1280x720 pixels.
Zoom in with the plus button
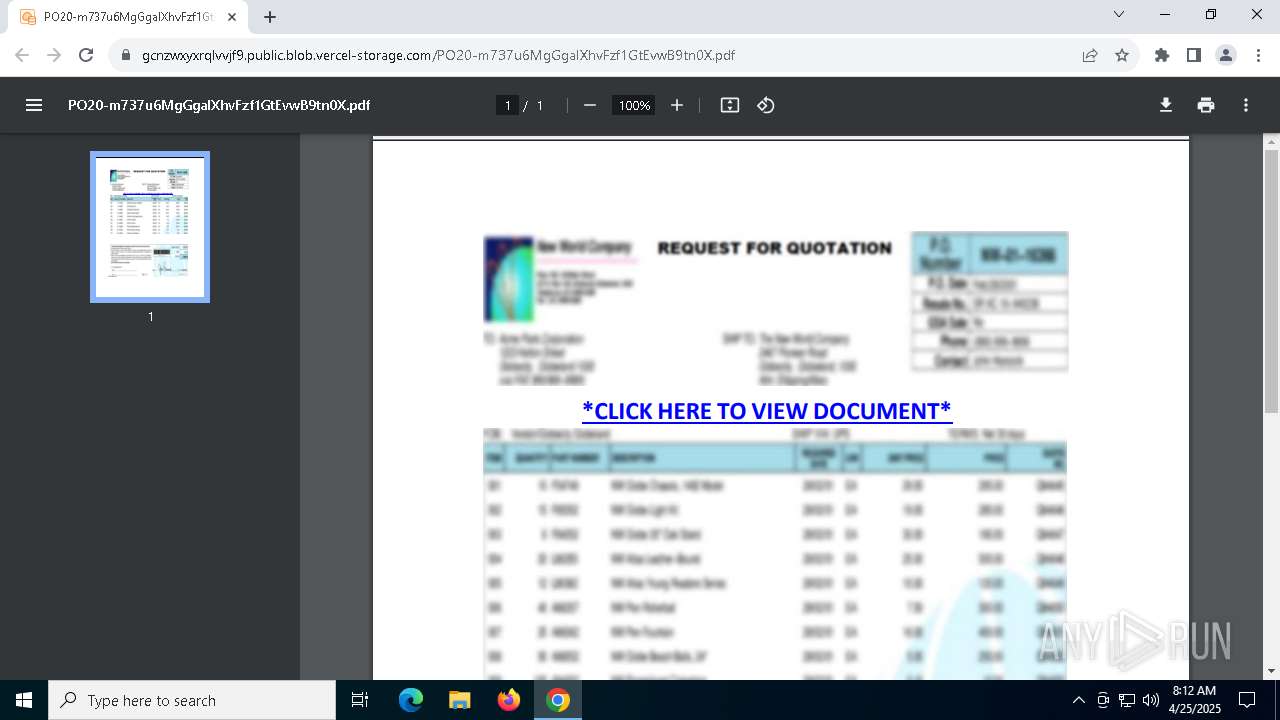tap(677, 105)
